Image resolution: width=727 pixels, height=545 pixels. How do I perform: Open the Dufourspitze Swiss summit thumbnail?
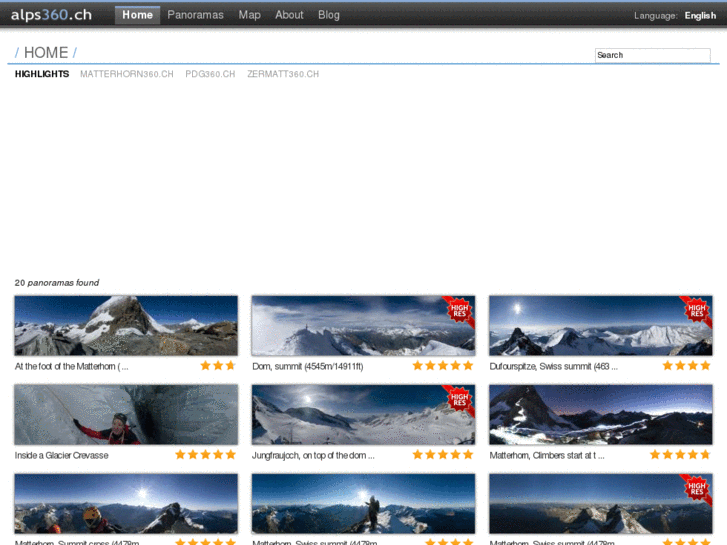pyautogui.click(x=601, y=326)
